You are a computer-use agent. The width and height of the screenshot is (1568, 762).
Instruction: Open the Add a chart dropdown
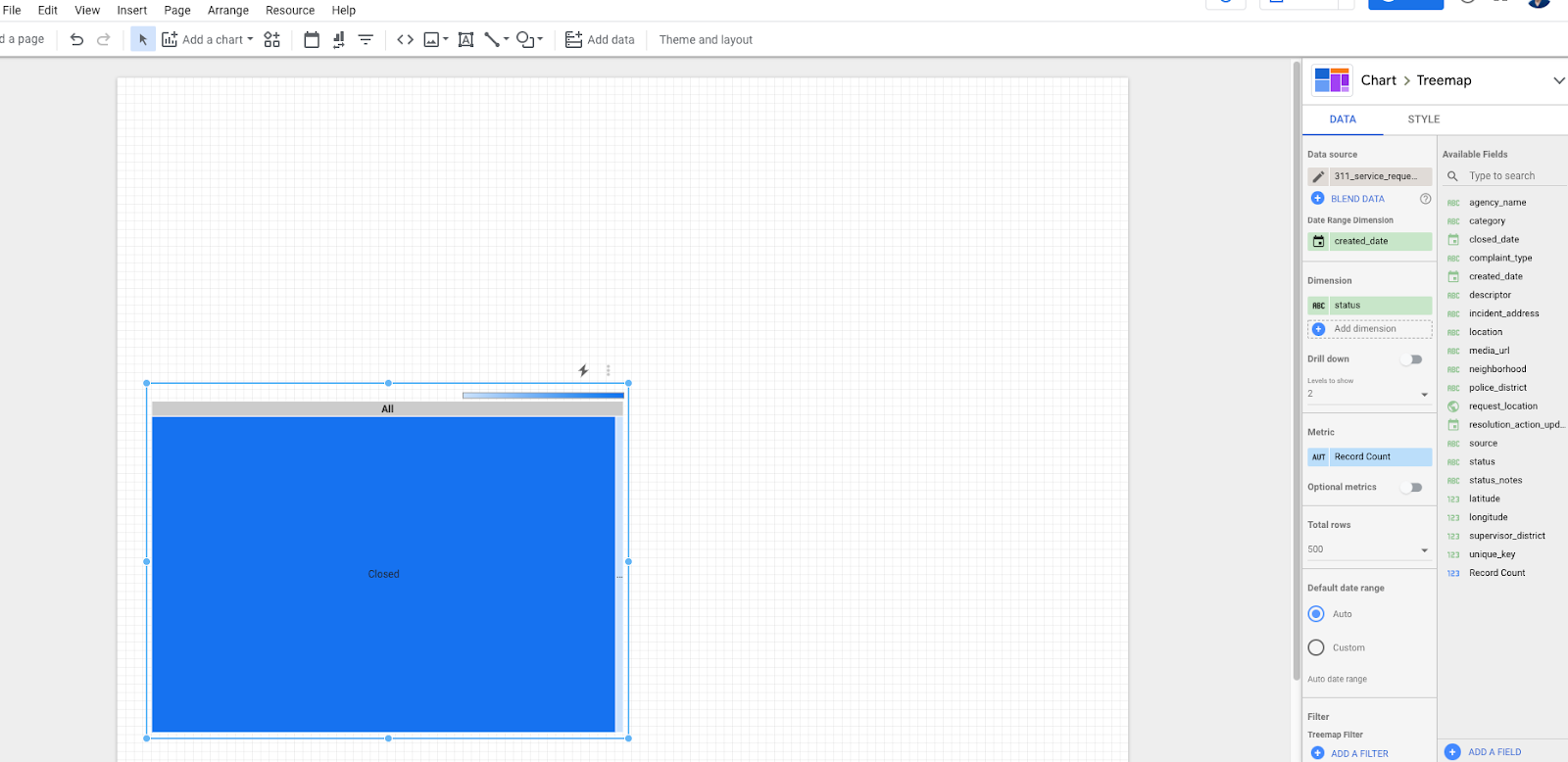[208, 40]
